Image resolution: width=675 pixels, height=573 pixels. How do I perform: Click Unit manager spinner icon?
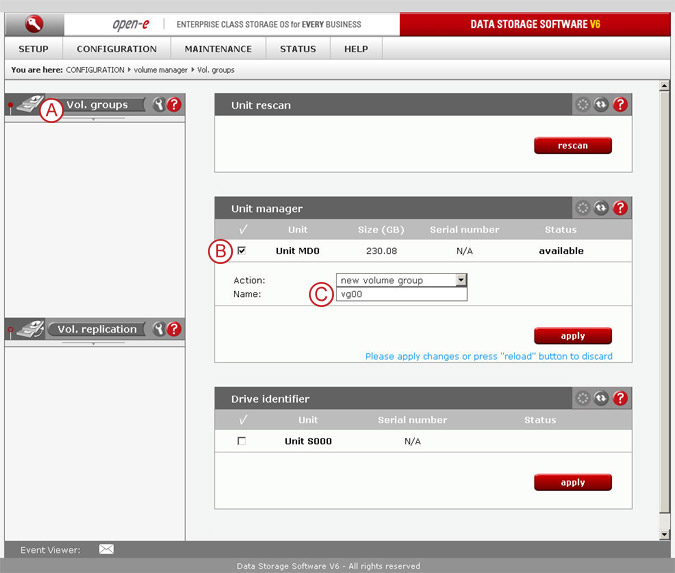tap(582, 208)
